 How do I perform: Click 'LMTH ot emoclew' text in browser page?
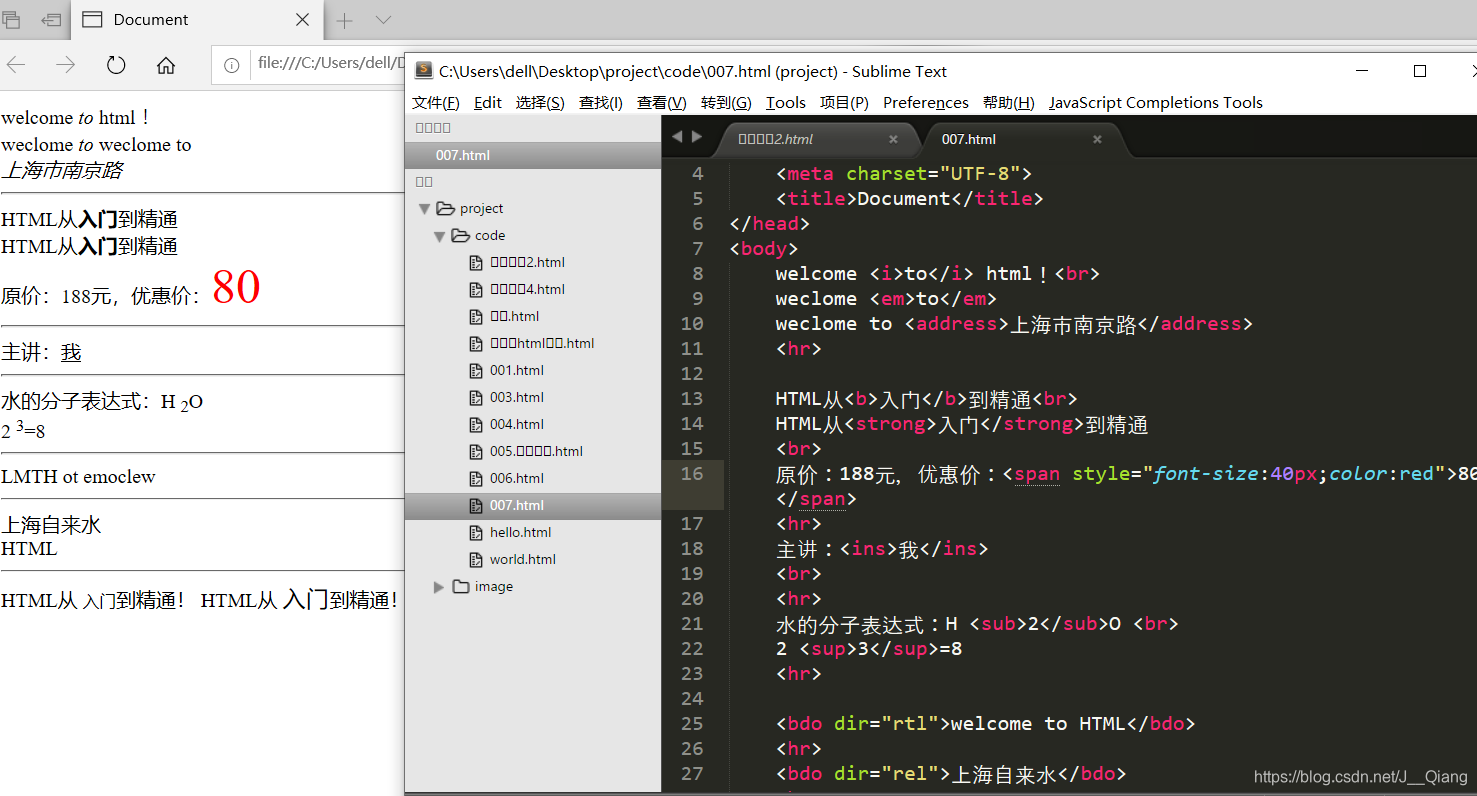pyautogui.click(x=79, y=477)
